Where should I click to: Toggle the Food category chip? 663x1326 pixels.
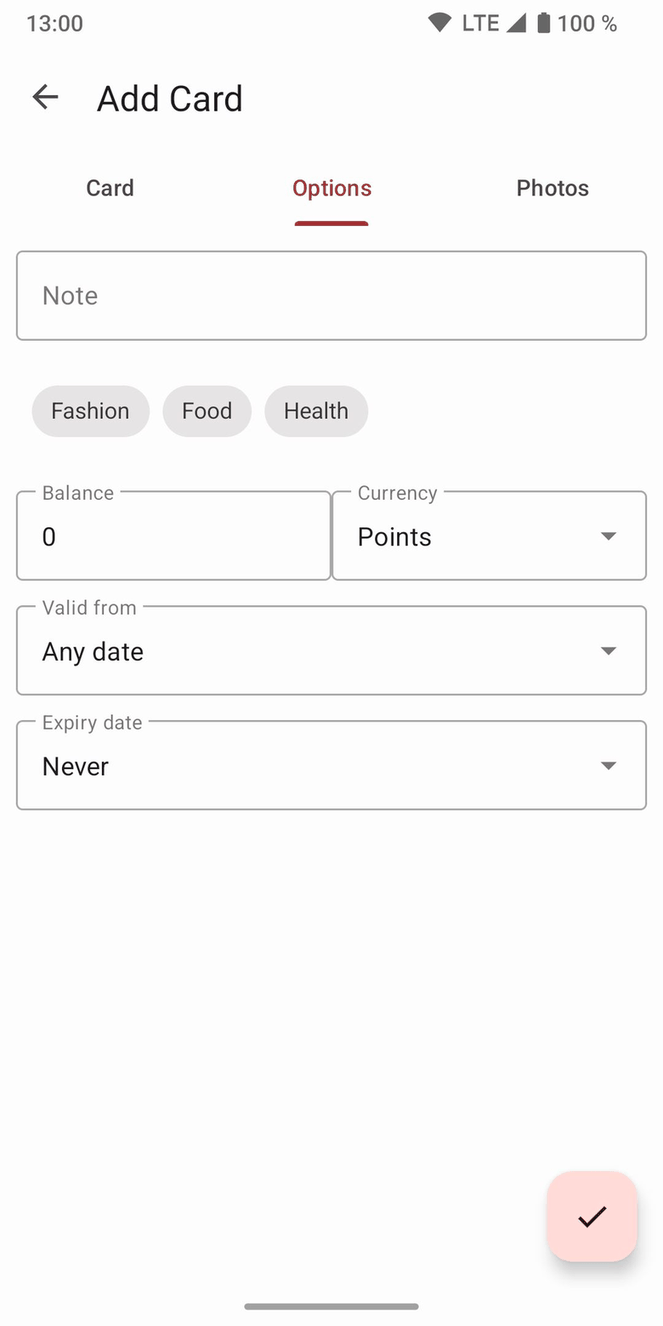pos(207,411)
